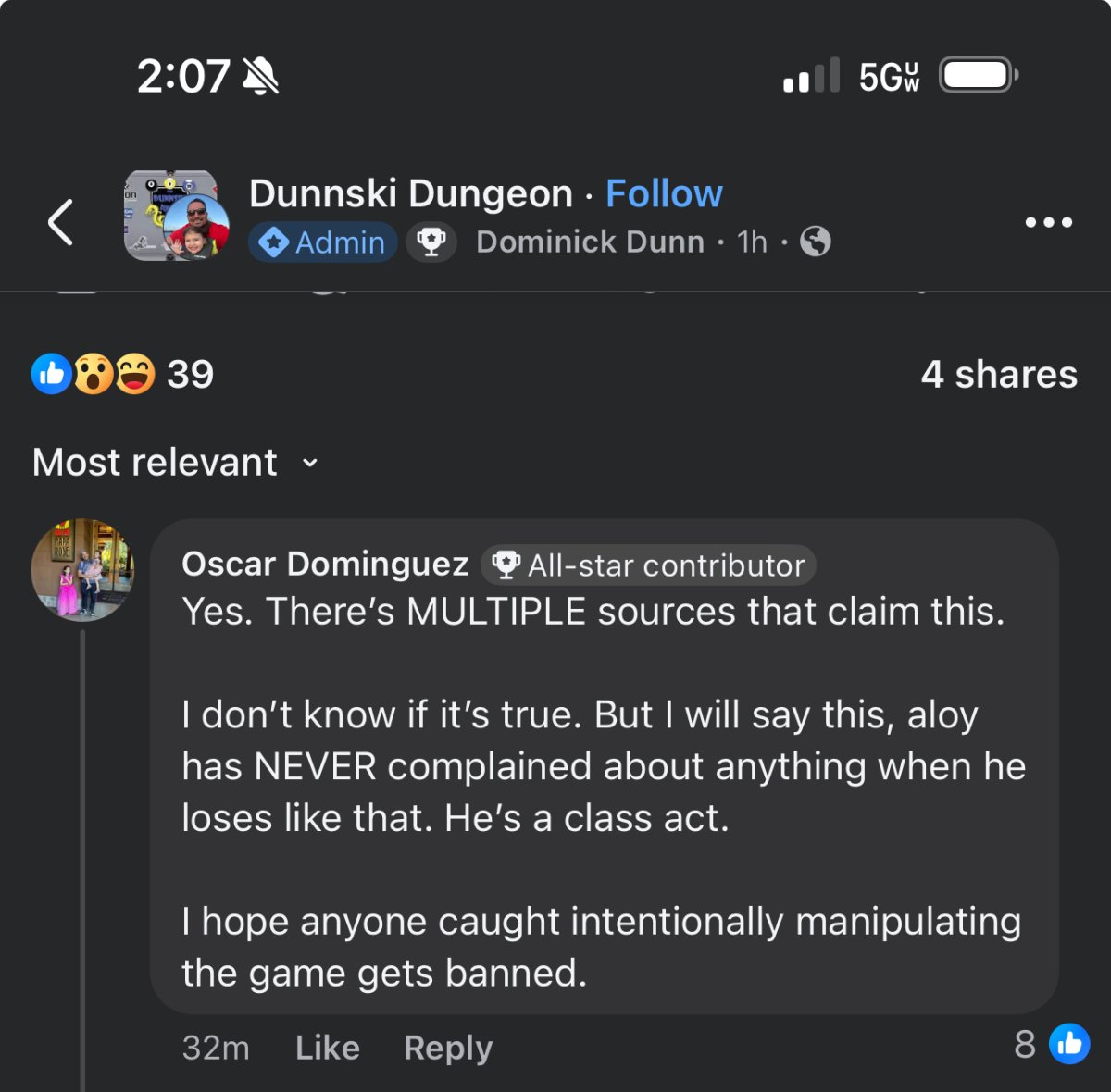This screenshot has width=1111, height=1092.
Task: Tap the haha reaction emoji
Action: [x=135, y=374]
